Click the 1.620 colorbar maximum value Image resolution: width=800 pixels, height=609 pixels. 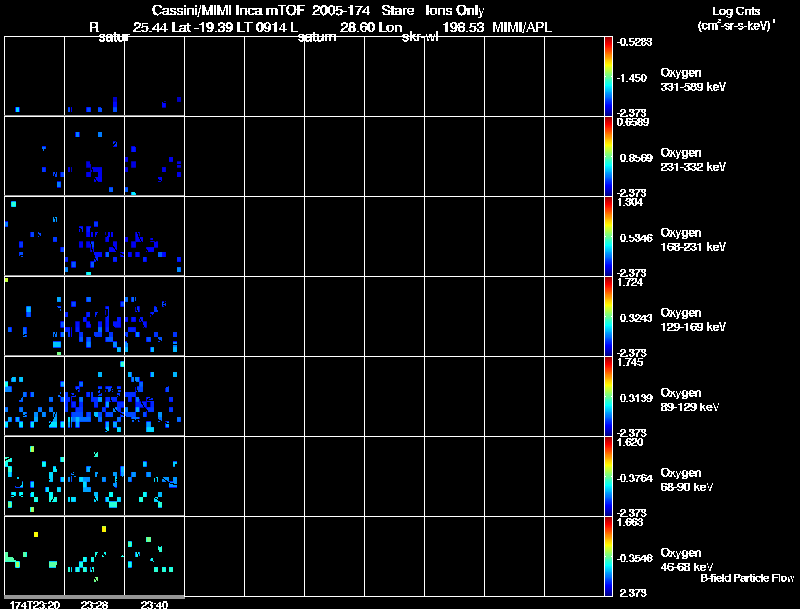(630, 442)
